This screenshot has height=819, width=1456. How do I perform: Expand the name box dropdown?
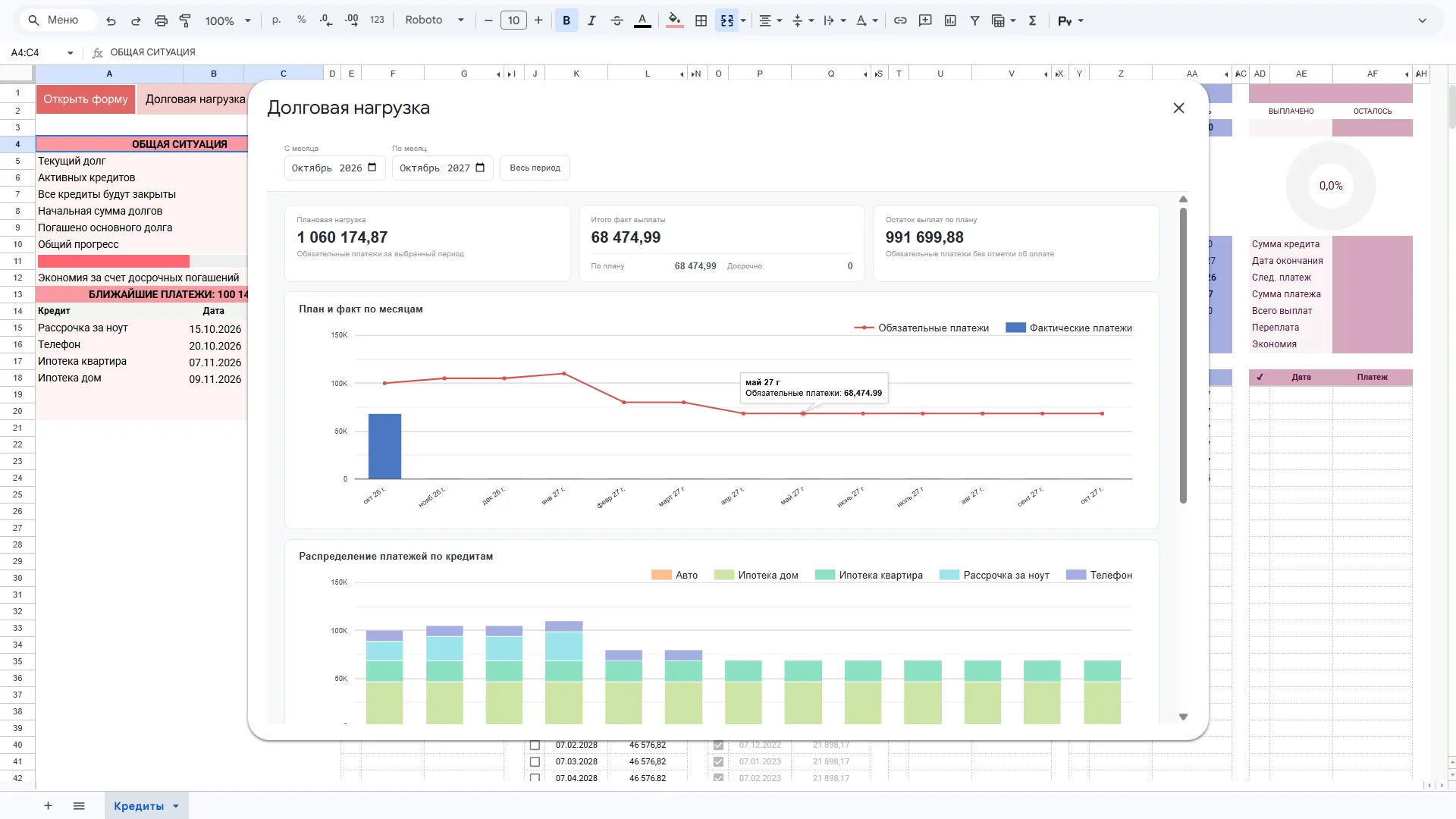(x=71, y=52)
